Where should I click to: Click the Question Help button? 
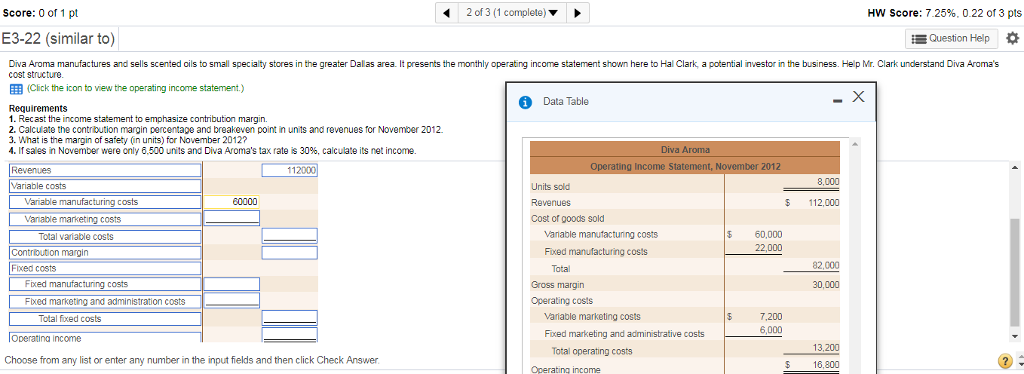tap(952, 39)
